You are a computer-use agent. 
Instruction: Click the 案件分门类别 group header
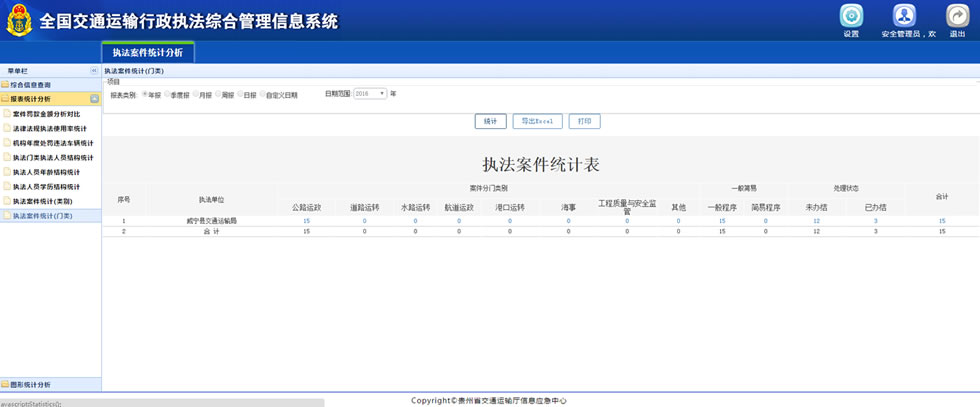(x=488, y=188)
